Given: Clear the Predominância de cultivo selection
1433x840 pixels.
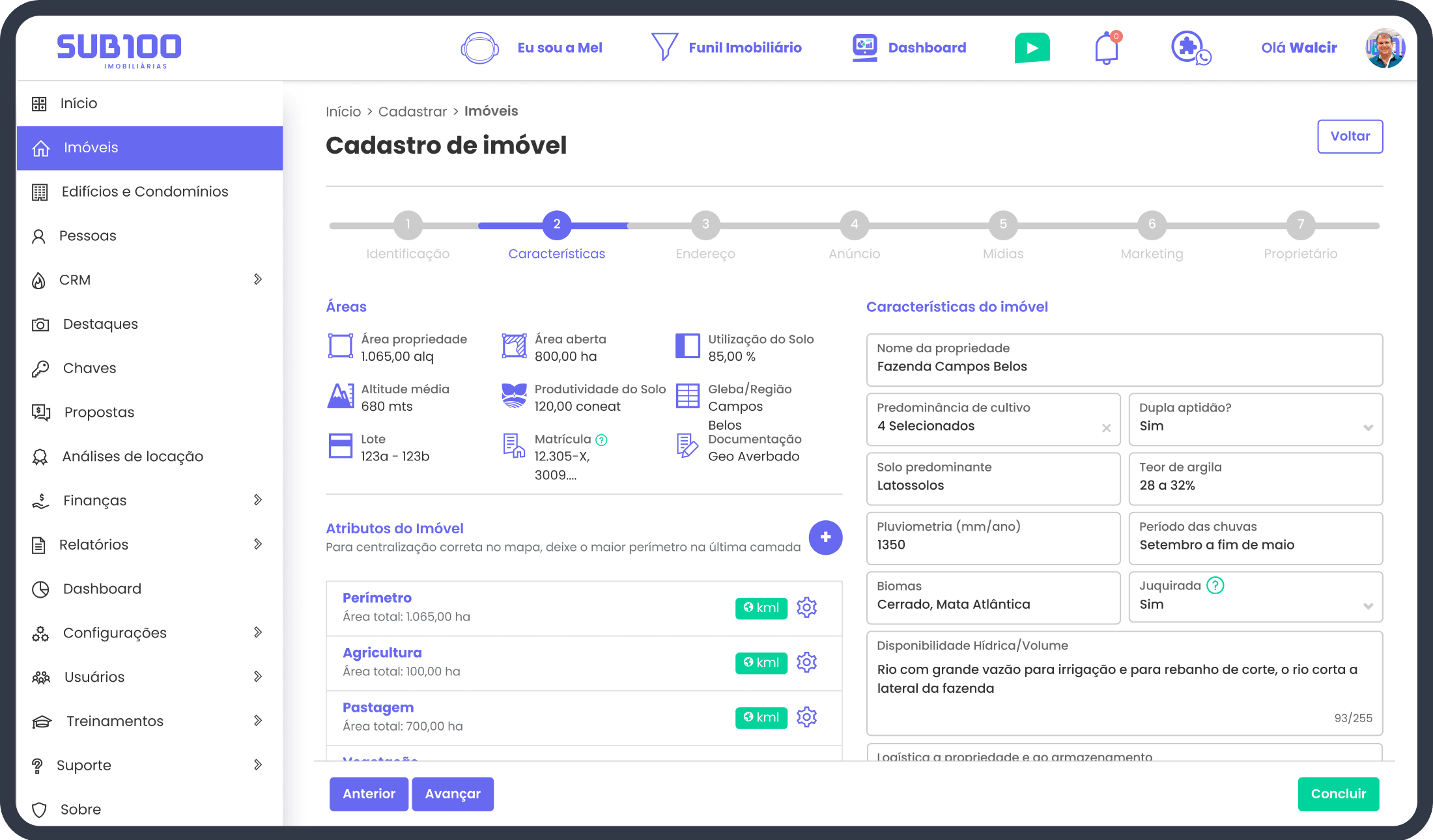Looking at the screenshot, I should tap(1106, 428).
